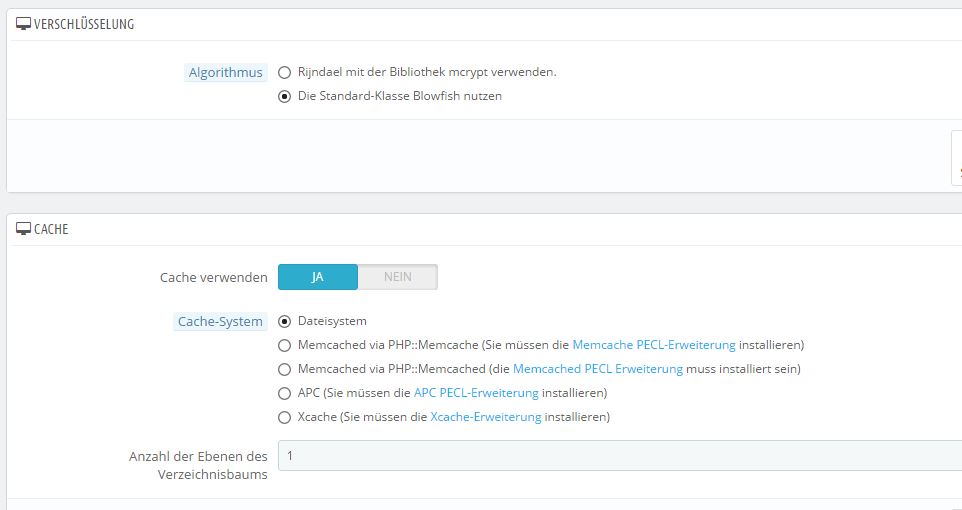Screen dimensions: 962x510
Task: Switch Cache verwenden to JA
Action: coord(317,277)
